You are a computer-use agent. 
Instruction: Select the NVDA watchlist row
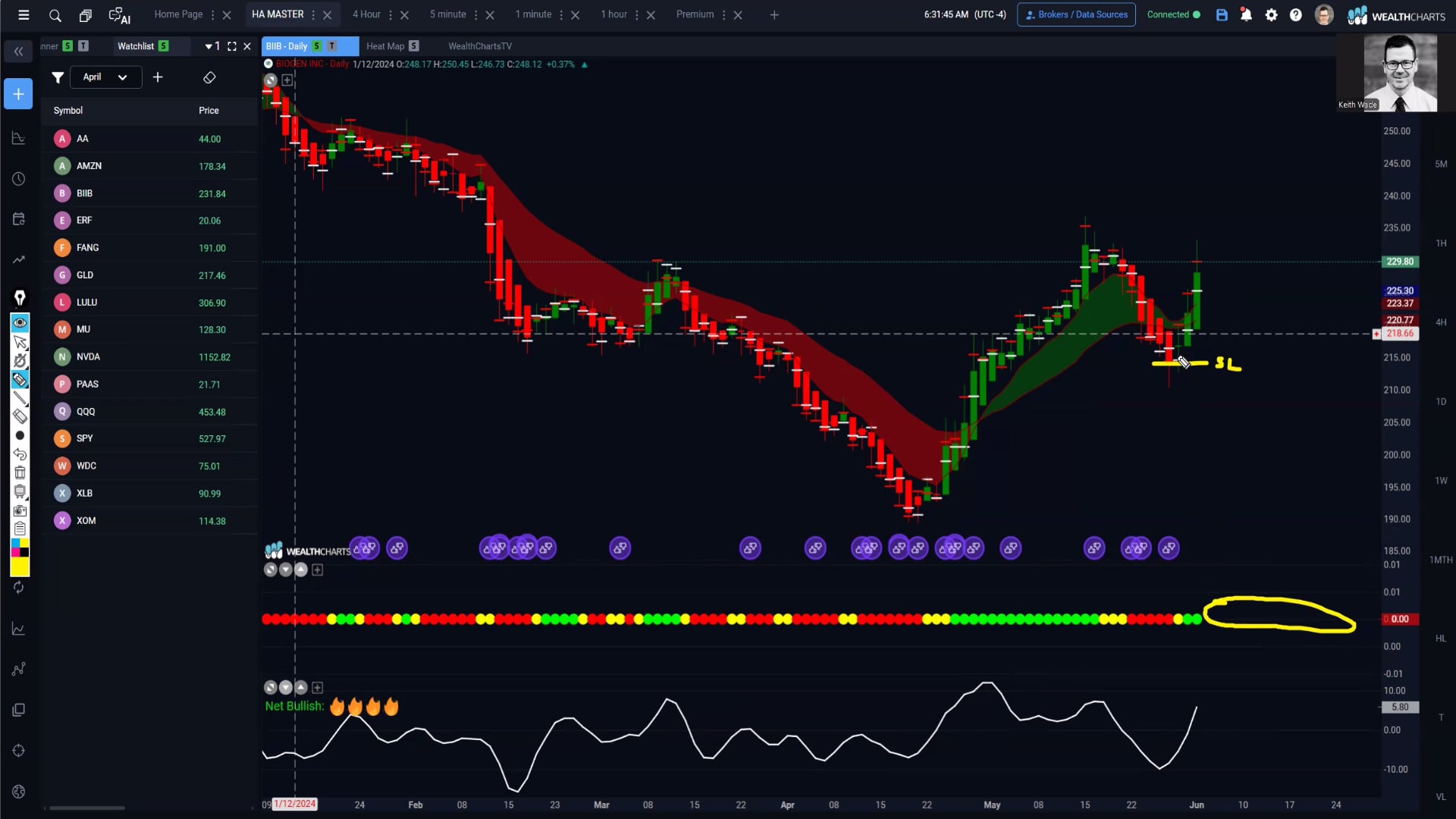[x=149, y=356]
